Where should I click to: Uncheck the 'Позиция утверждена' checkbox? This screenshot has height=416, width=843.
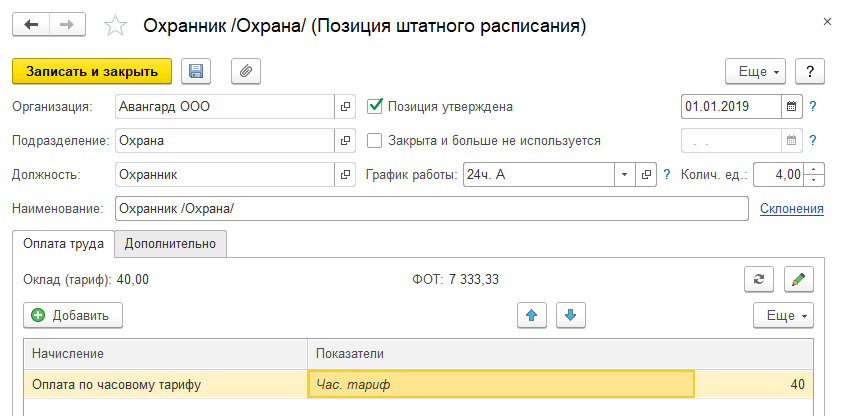(376, 106)
